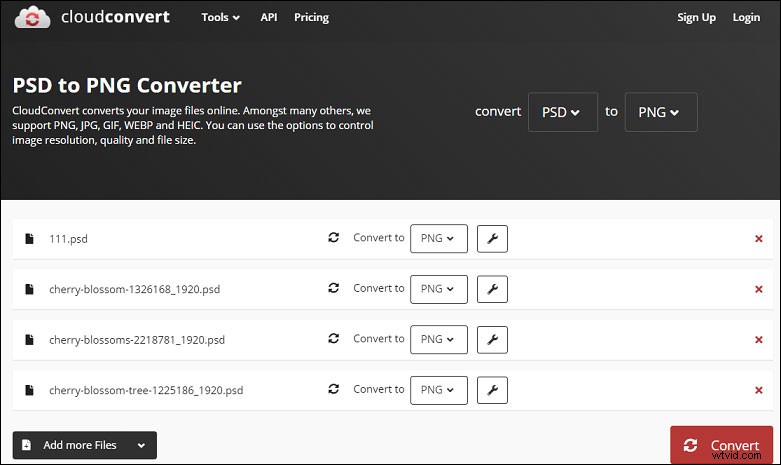Remove cherry-blossom-tree-1225186_1920.psd with red X

tap(759, 390)
